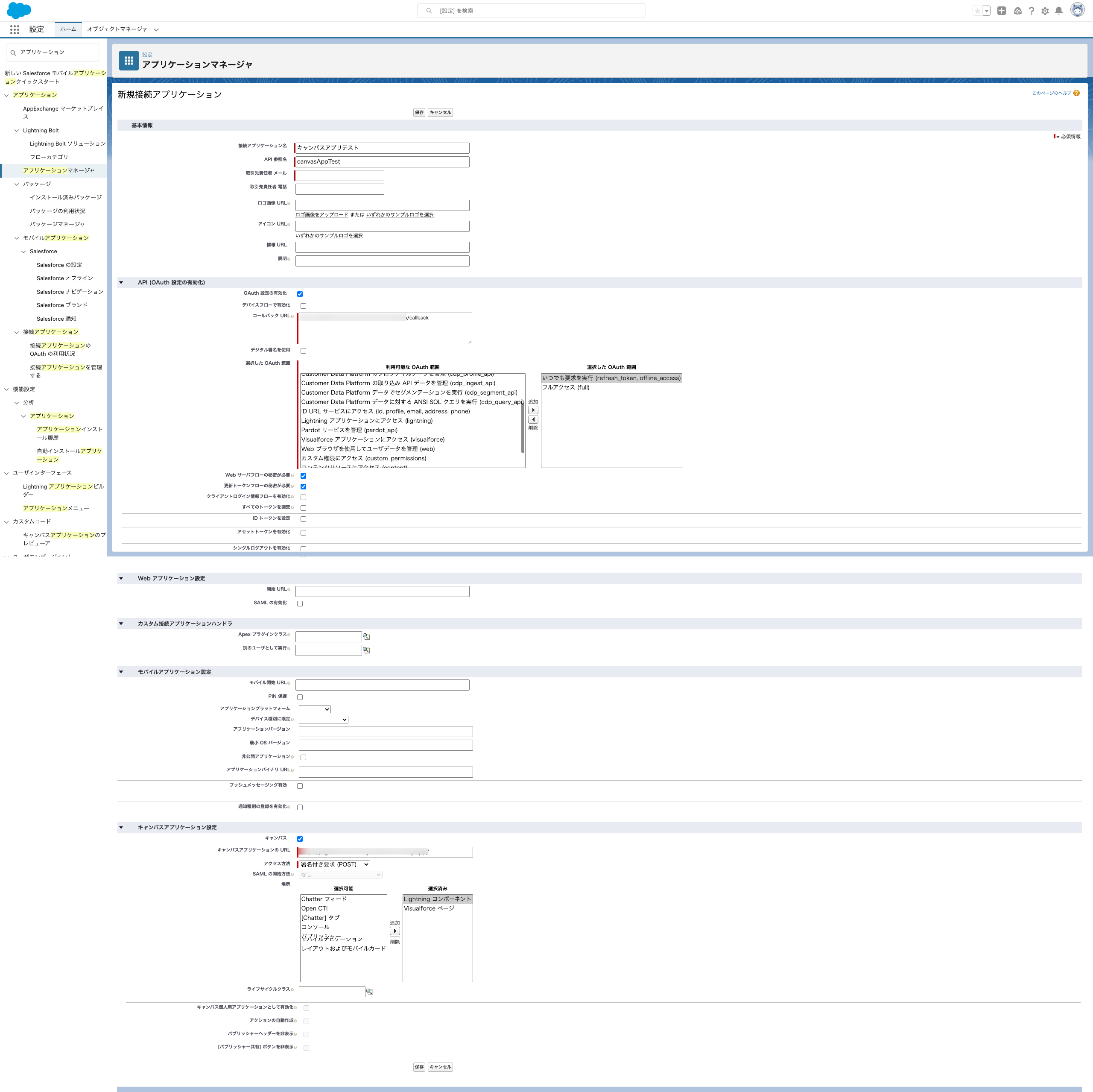Mark the page as favorite with the star icon
1093x1092 pixels.
pos(977,10)
